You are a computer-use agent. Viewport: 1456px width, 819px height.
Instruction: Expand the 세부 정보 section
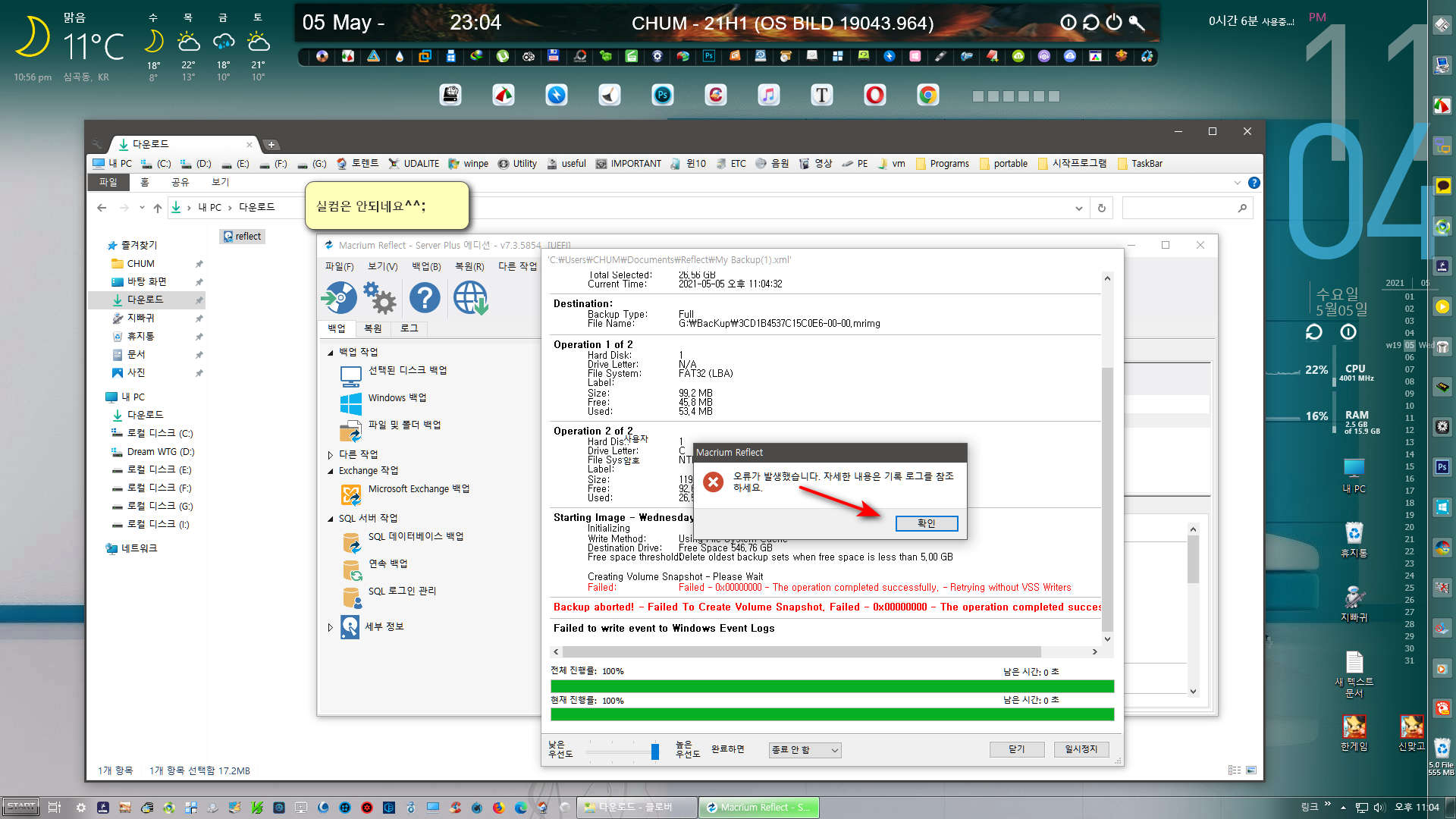pos(331,627)
